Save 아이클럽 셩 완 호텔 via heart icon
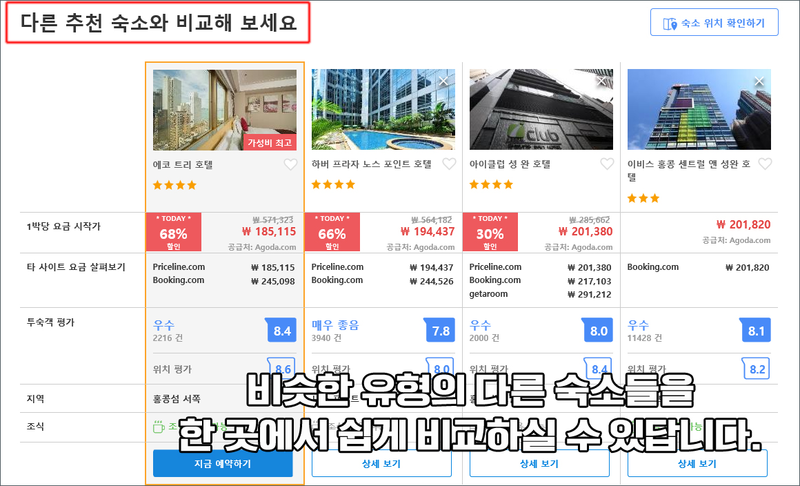 pyautogui.click(x=607, y=164)
